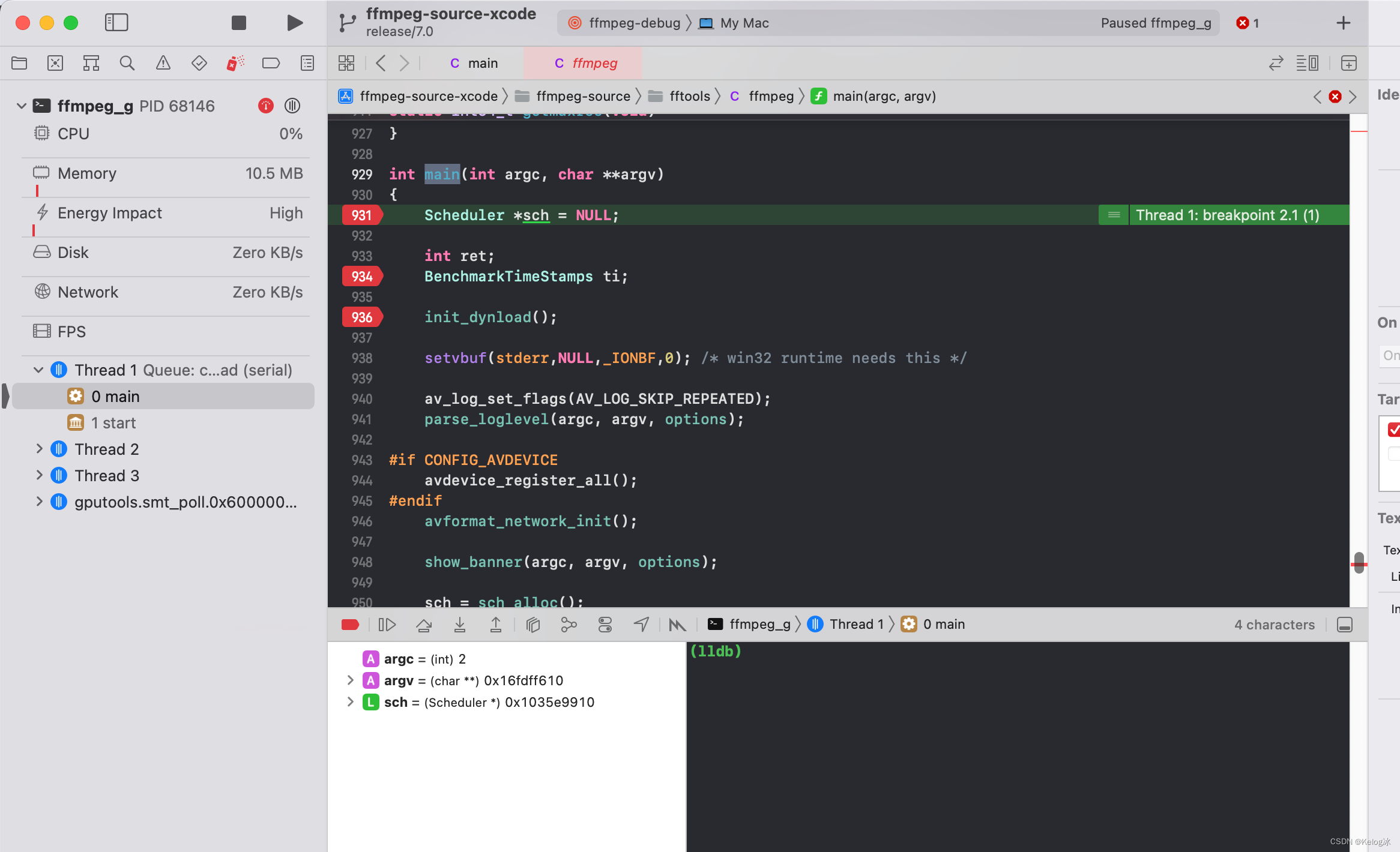Open the Breakpoint navigator
Viewport: 1400px width, 852px height.
[271, 63]
